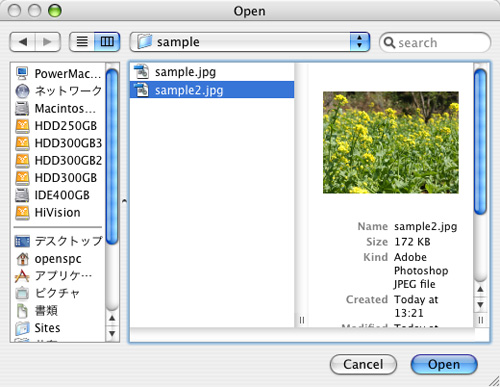The image size is (500, 387).
Task: Click the sidebar divider handle
Action: tap(124, 201)
